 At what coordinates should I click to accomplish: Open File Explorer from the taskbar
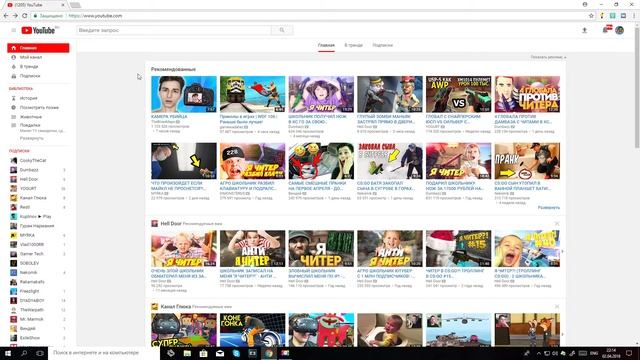(187, 353)
